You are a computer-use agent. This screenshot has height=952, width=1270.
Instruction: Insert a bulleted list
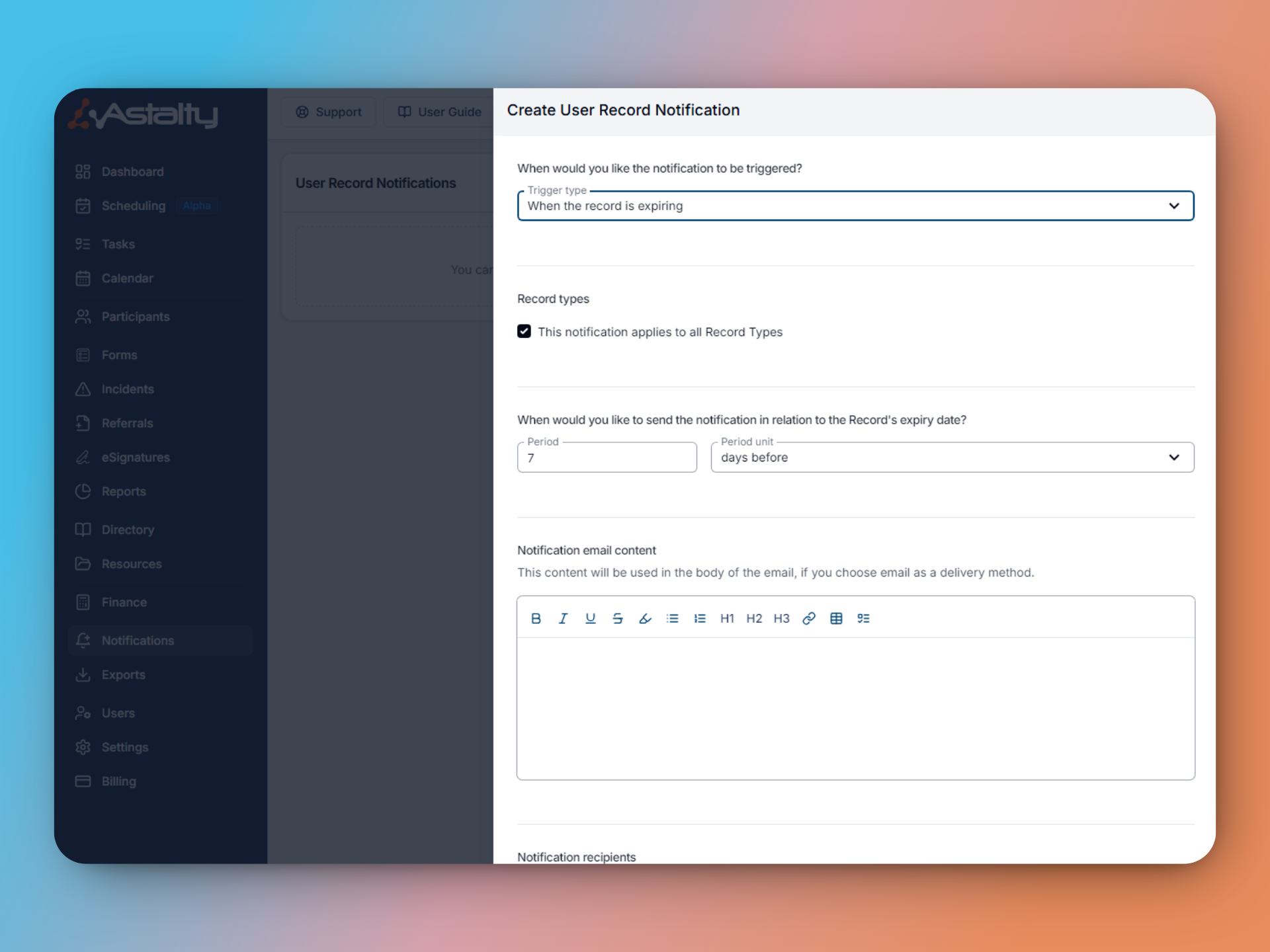tap(672, 618)
